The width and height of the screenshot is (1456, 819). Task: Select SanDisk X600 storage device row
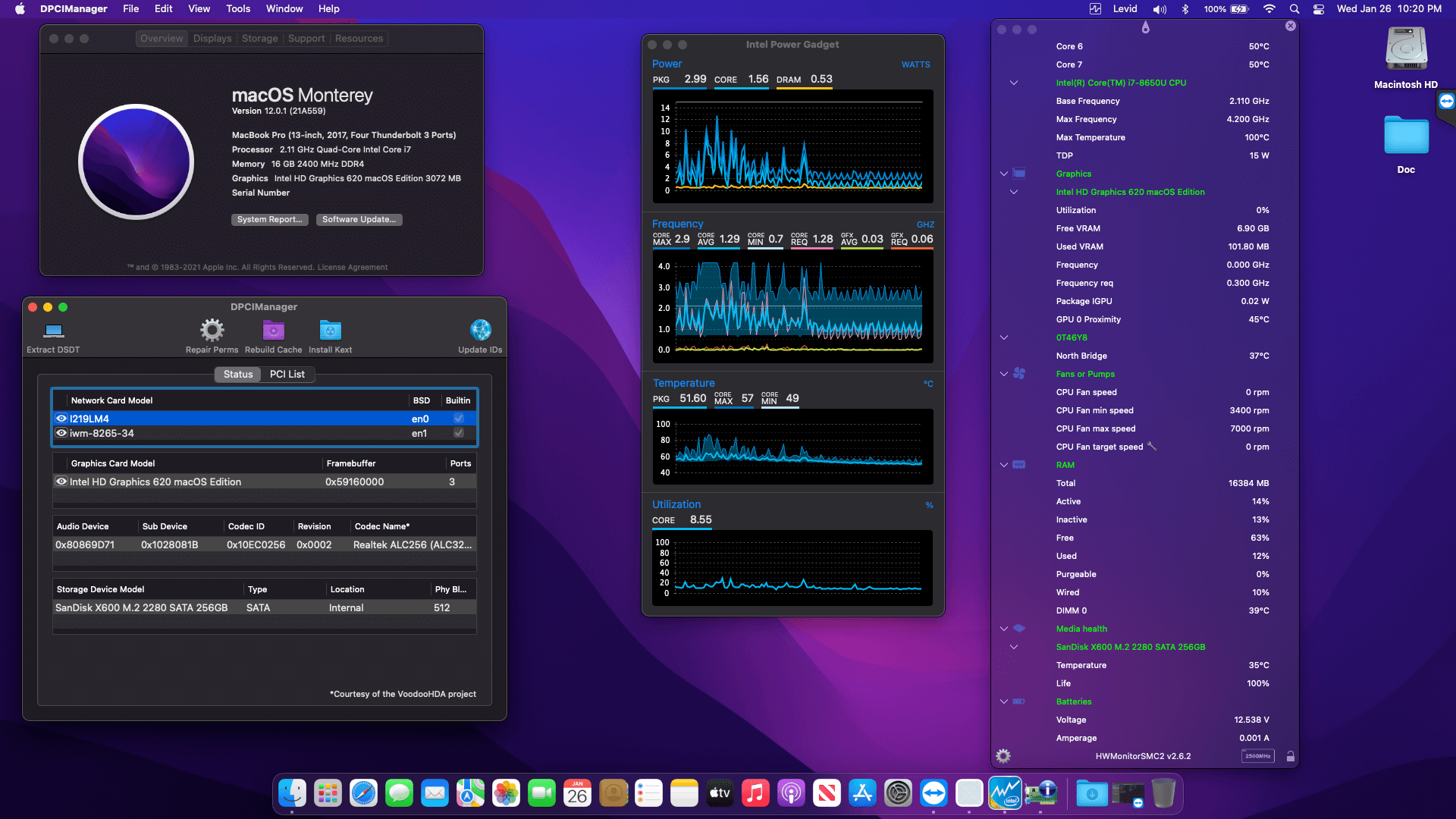(x=265, y=608)
